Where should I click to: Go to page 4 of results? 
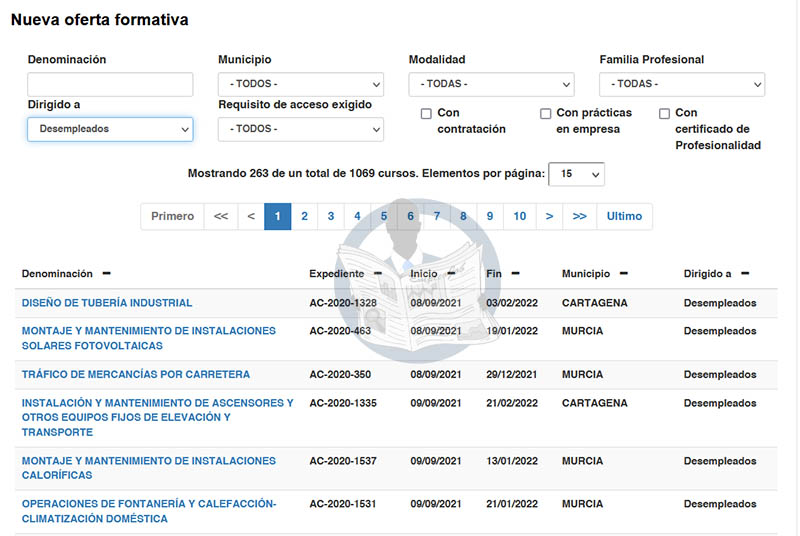coord(357,216)
